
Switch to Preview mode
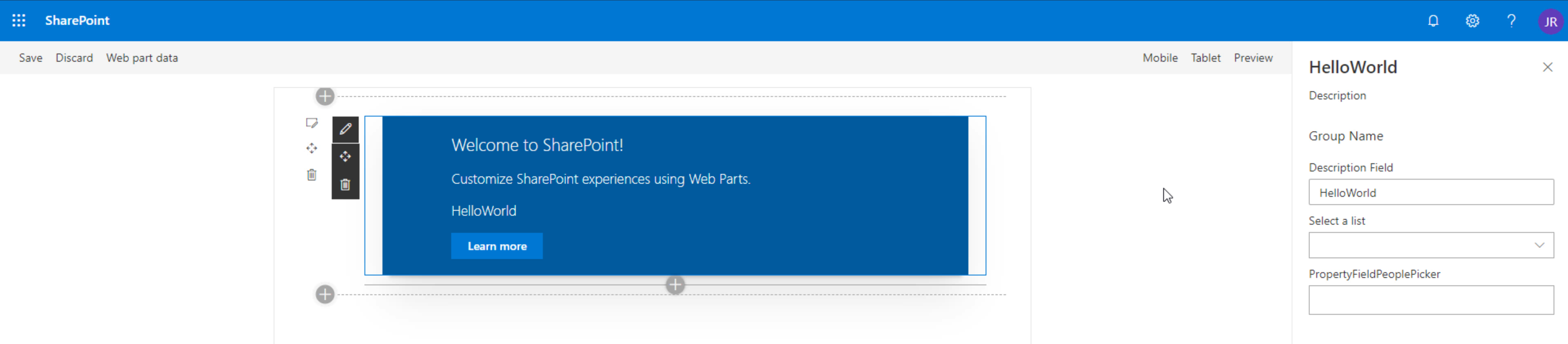1253,58
